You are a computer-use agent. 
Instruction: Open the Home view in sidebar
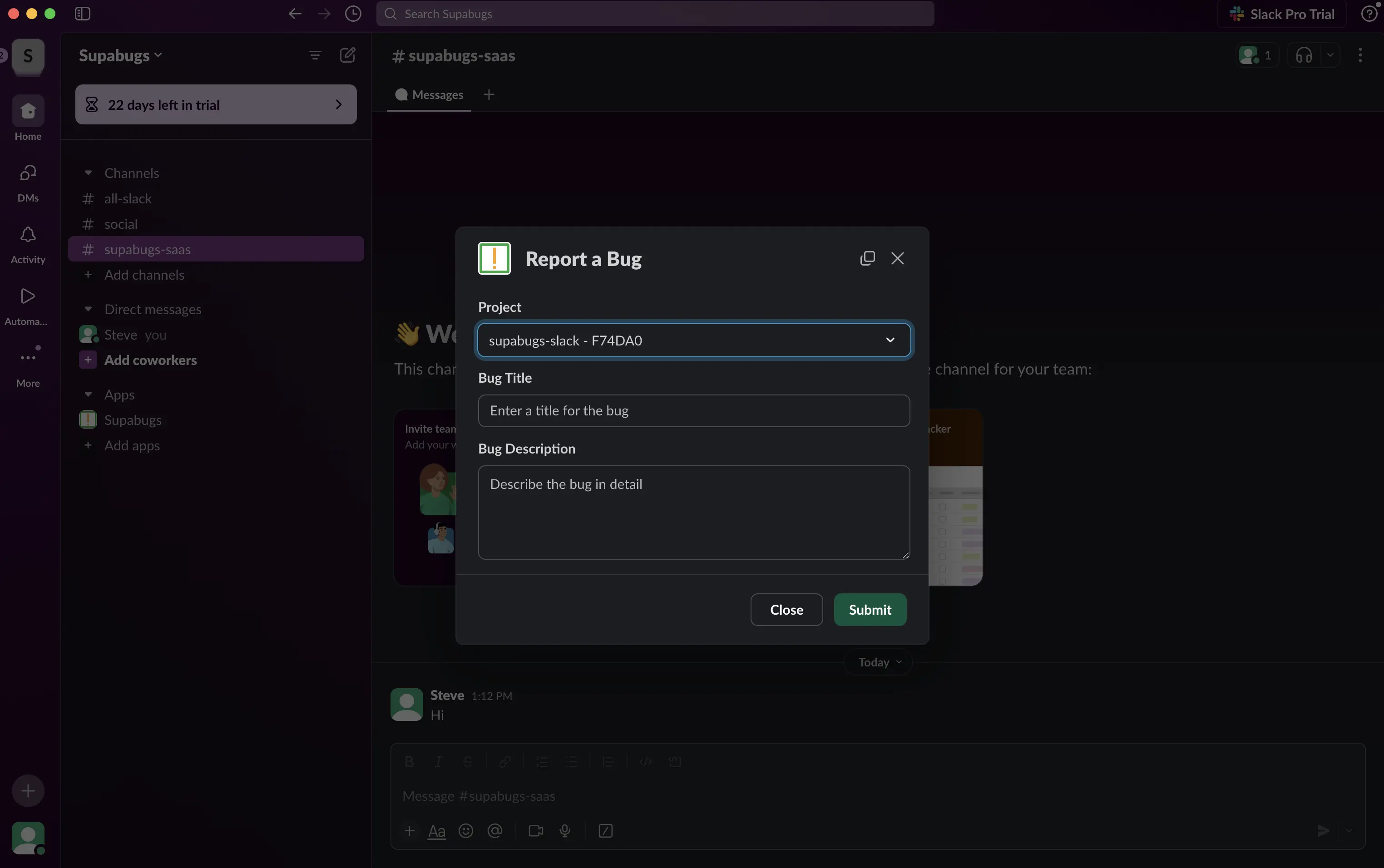tap(28, 118)
